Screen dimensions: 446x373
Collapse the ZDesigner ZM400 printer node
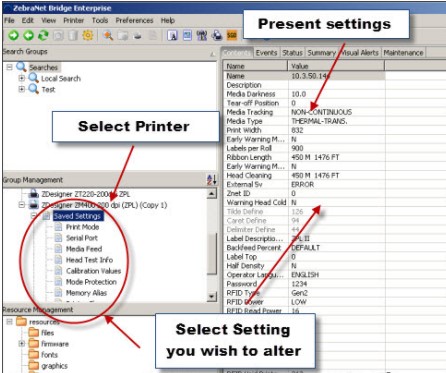pos(22,205)
